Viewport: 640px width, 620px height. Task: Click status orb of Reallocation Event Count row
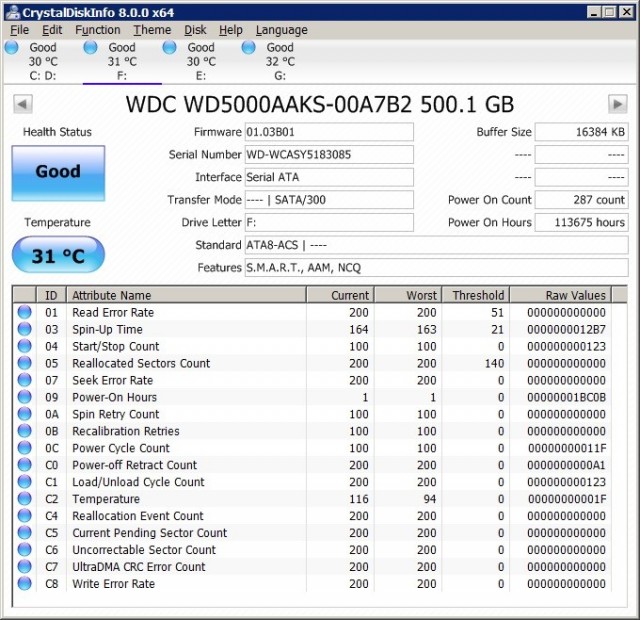tap(24, 516)
